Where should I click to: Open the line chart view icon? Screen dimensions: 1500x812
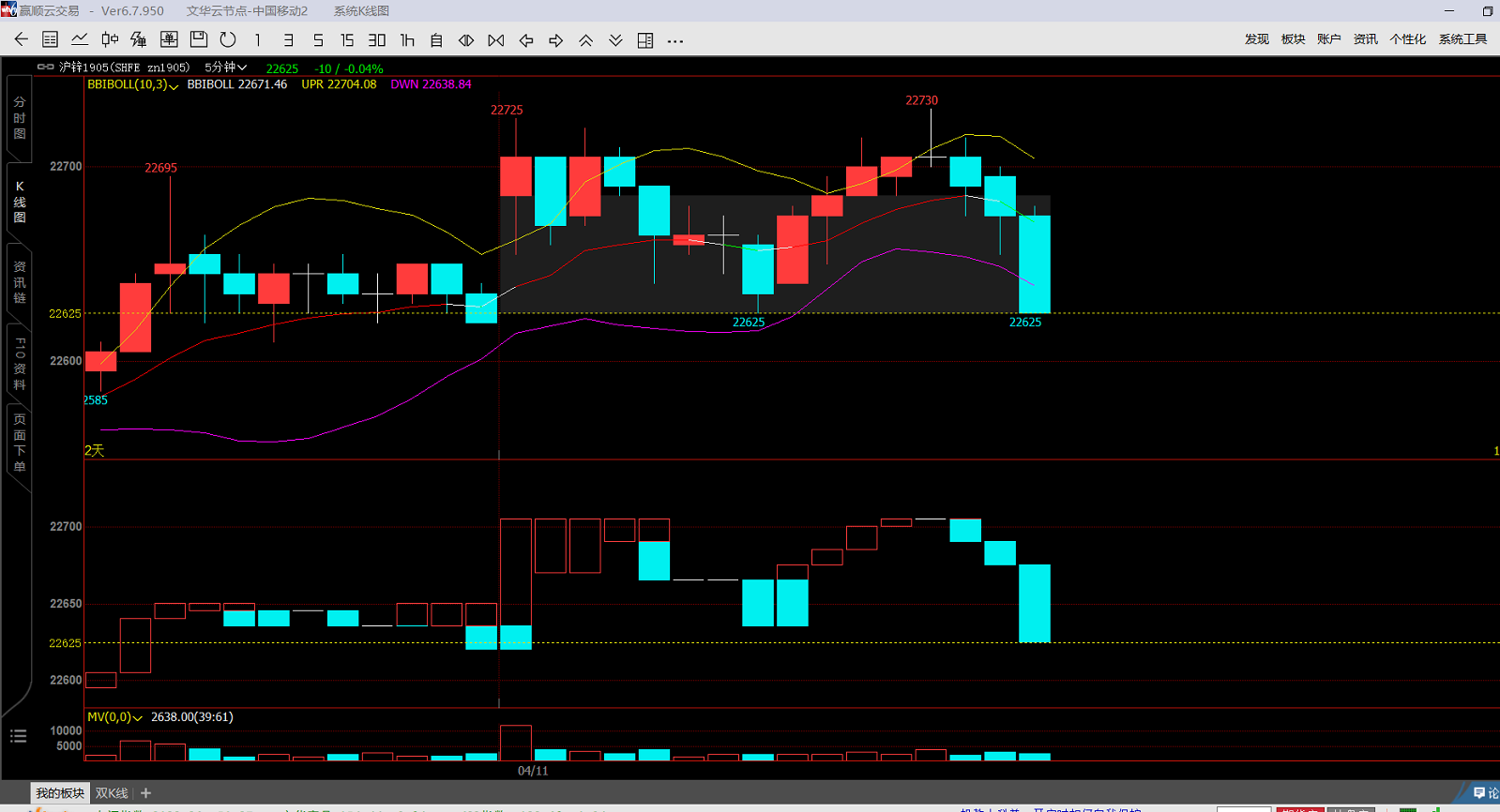[x=80, y=39]
